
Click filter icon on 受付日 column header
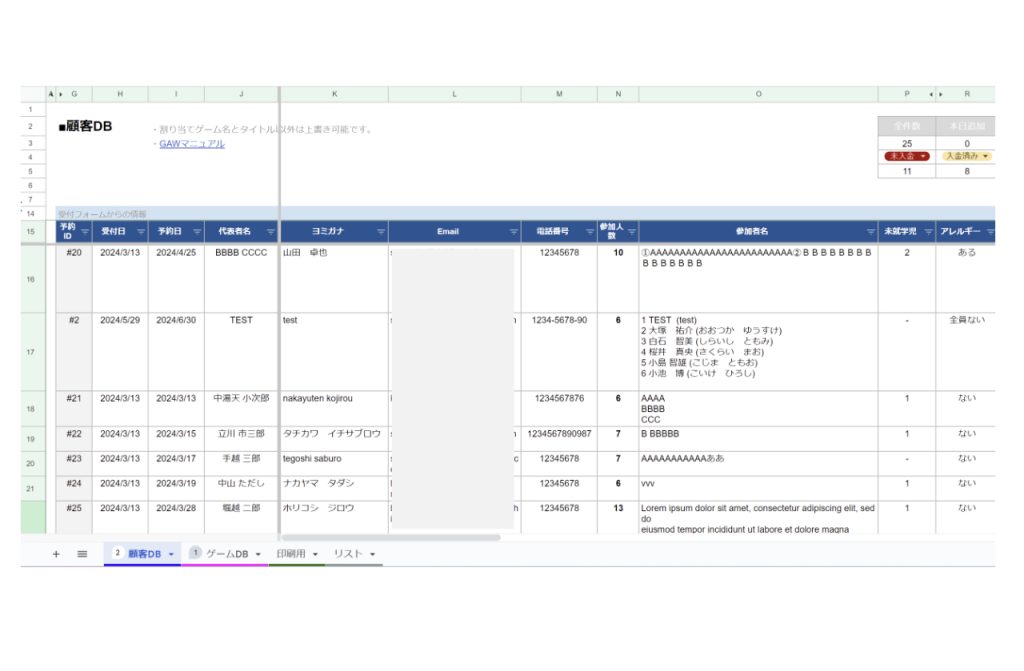[141, 232]
